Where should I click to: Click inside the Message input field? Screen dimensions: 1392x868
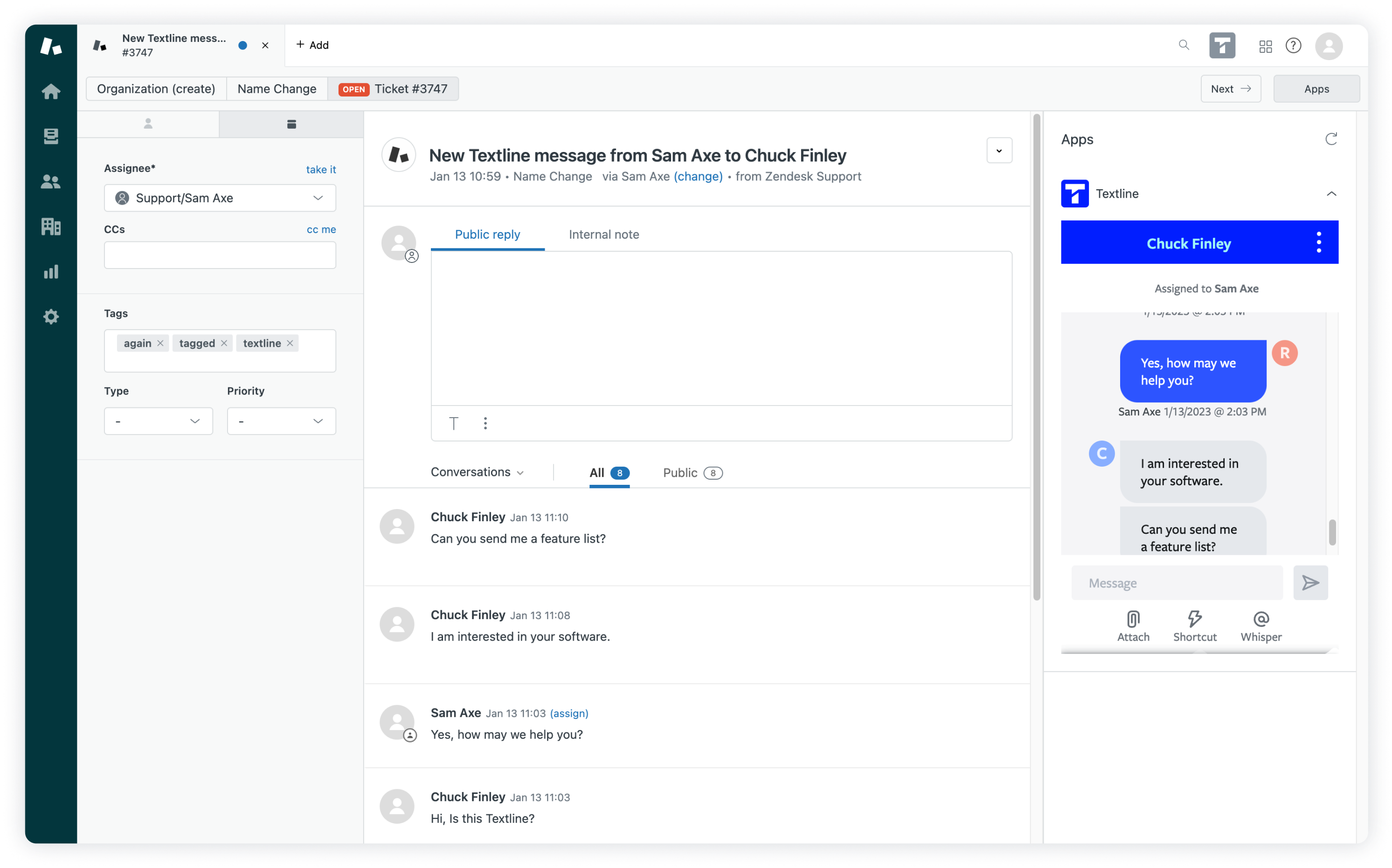[x=1176, y=583]
